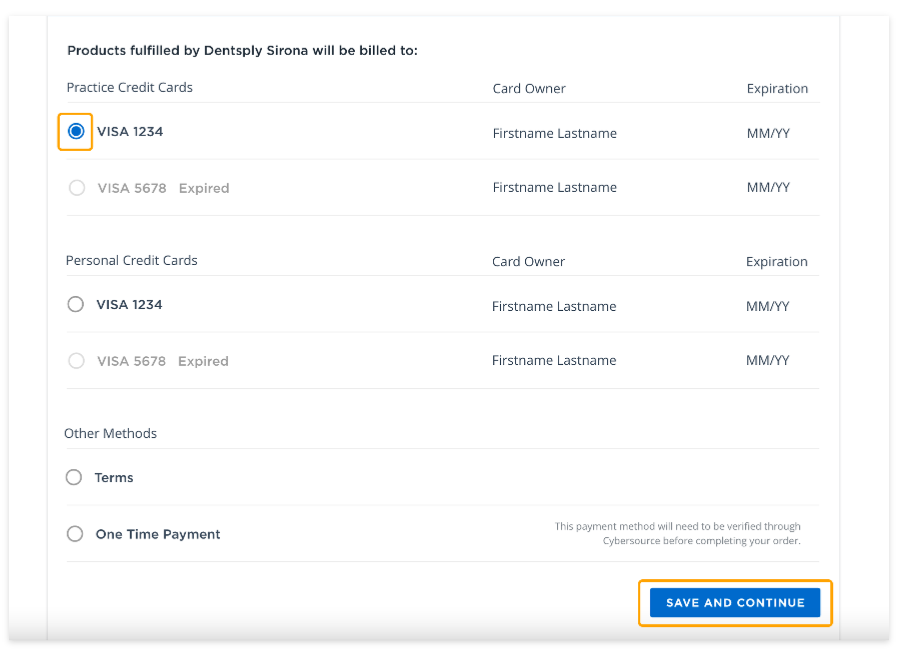Select the One Time Payment radio button
The height and width of the screenshot is (660, 898).
click(x=75, y=534)
